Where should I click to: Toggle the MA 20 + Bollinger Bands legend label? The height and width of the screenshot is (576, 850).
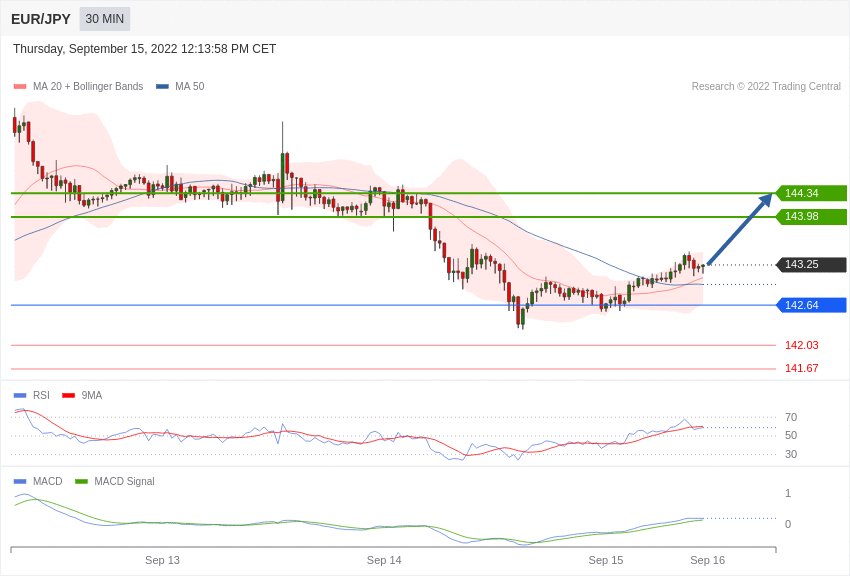[x=88, y=86]
